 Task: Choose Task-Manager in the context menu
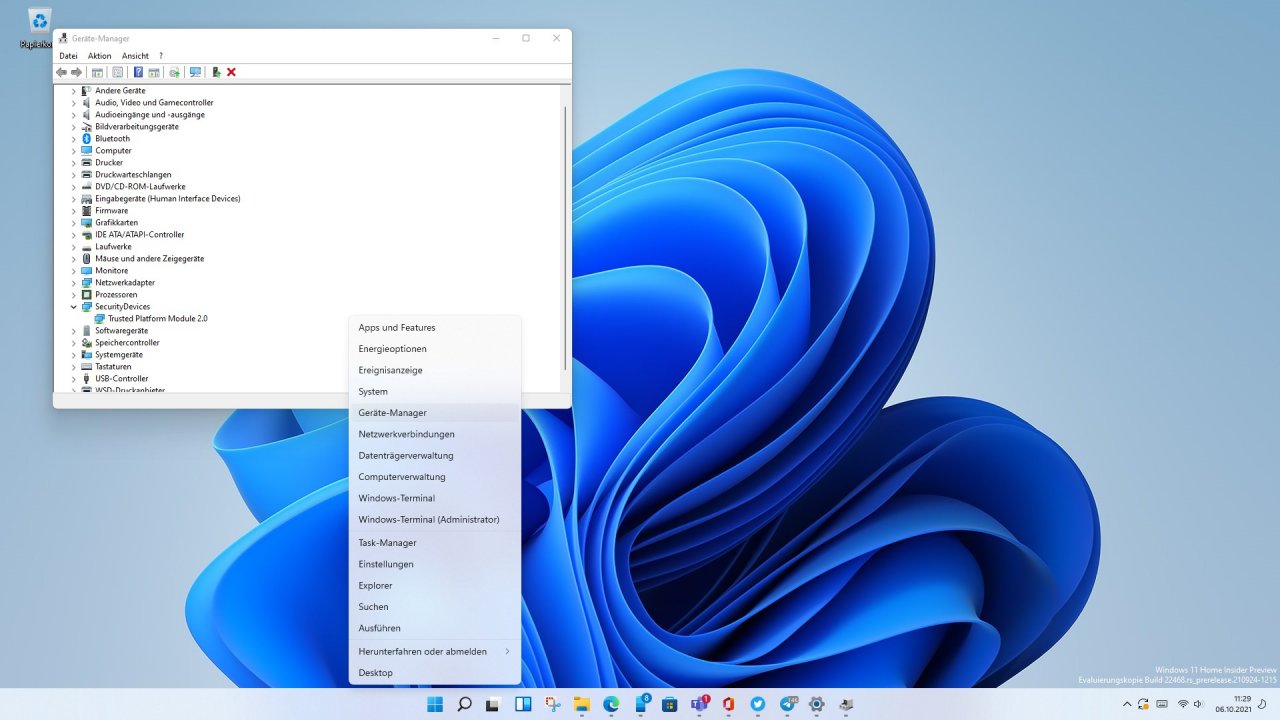click(435, 543)
